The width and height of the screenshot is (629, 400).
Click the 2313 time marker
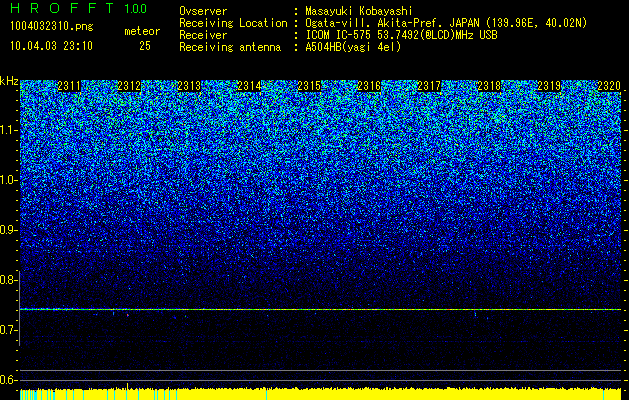pos(189,86)
